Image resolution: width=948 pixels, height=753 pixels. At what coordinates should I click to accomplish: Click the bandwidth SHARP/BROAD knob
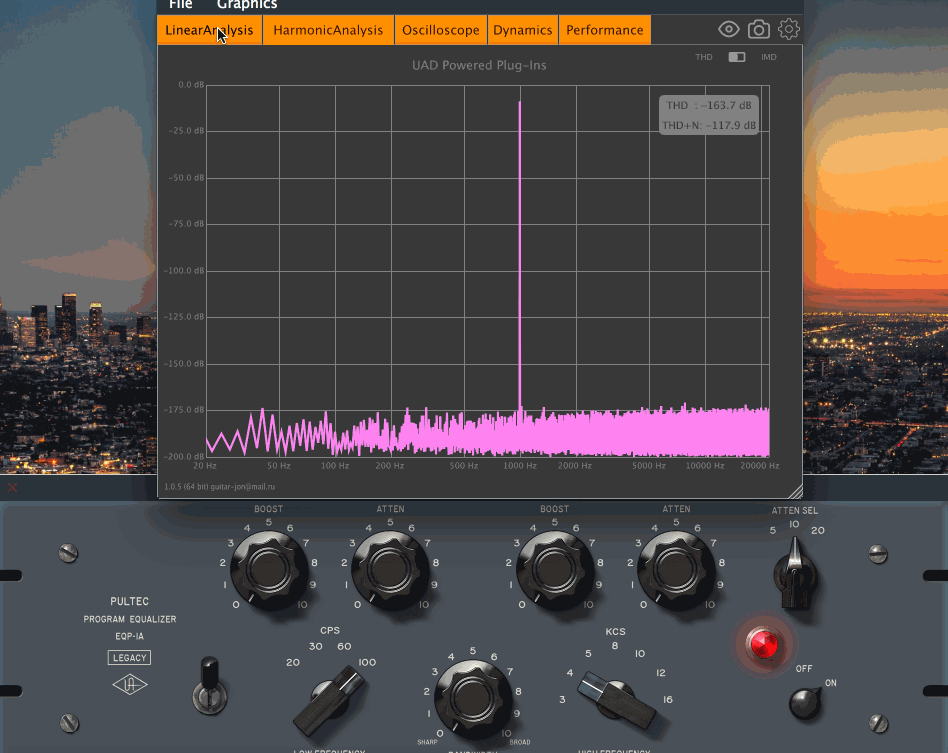(x=472, y=699)
